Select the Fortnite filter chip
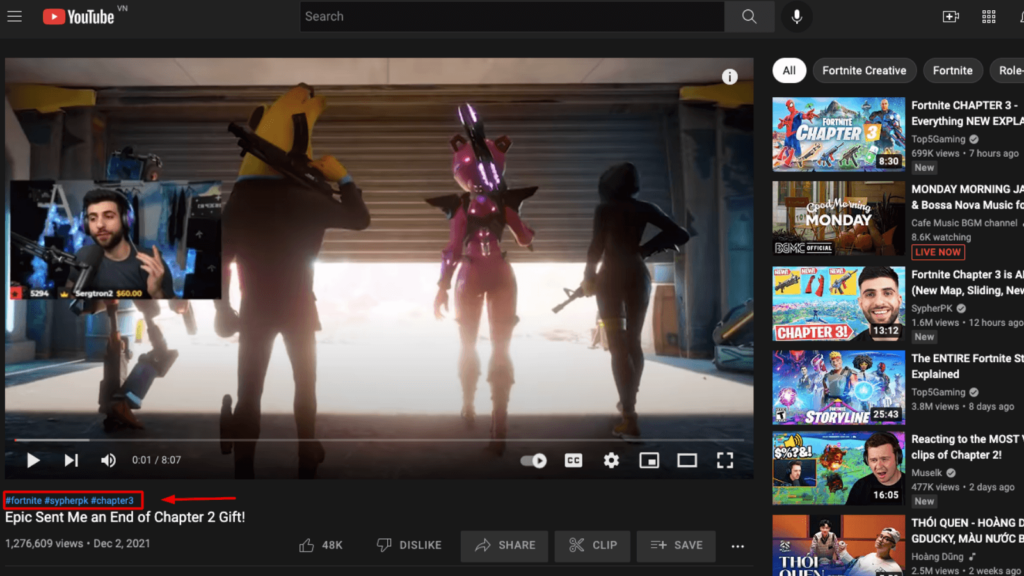Screen dimensions: 1024x576 pyautogui.click(x=953, y=71)
